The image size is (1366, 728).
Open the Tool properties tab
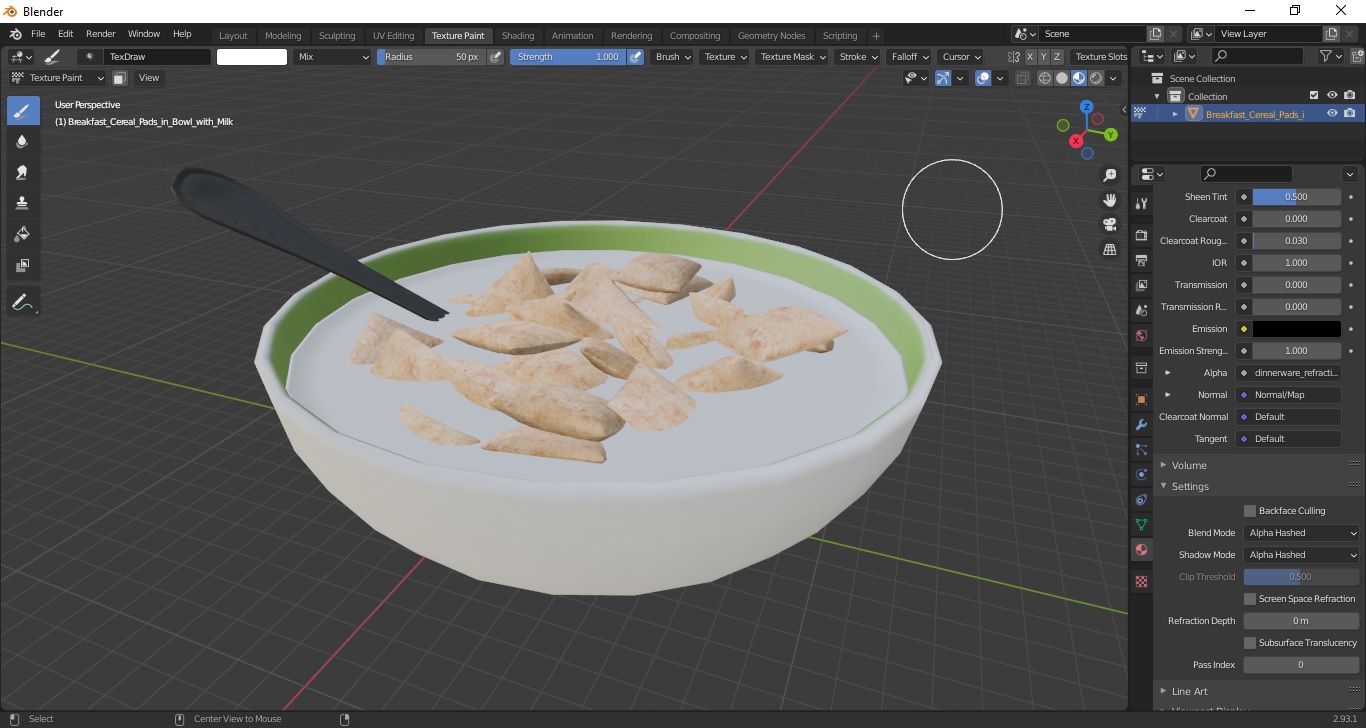[x=1141, y=203]
